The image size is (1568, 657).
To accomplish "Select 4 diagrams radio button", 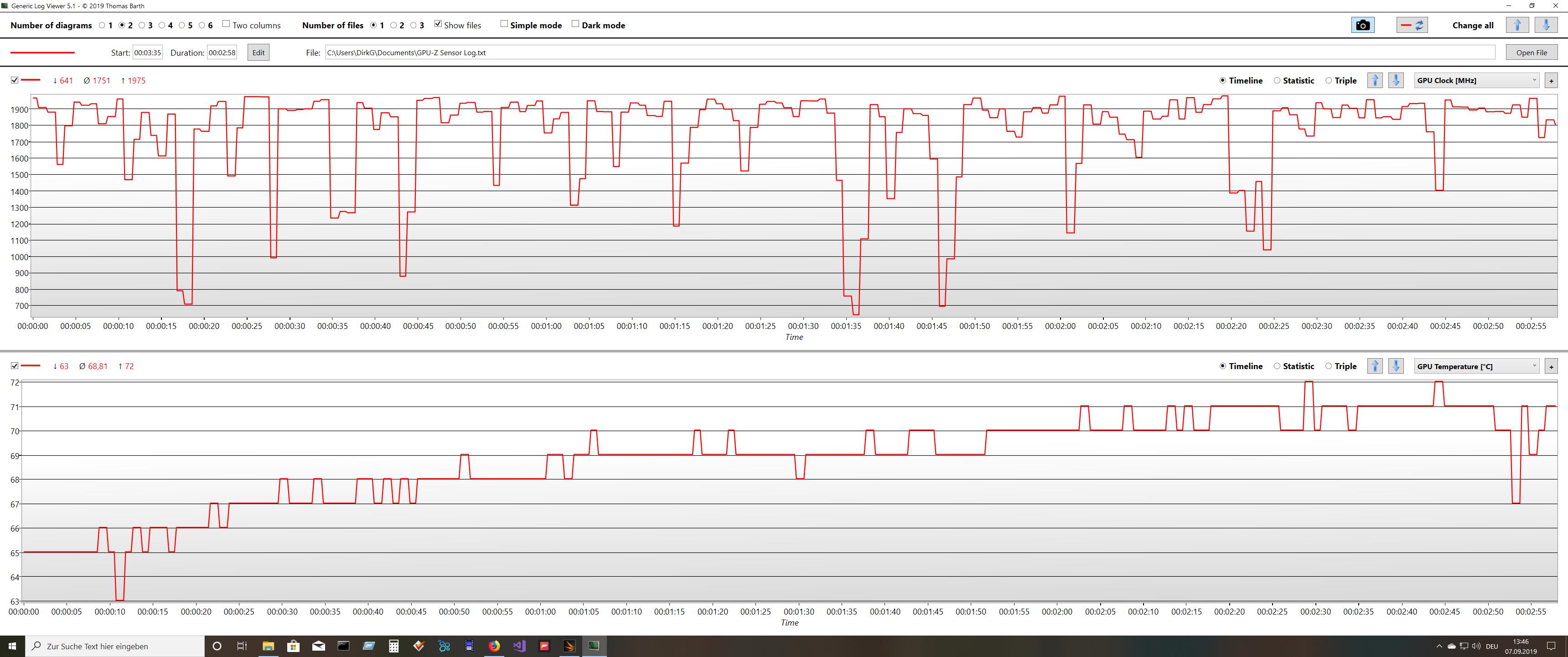I will (x=162, y=25).
